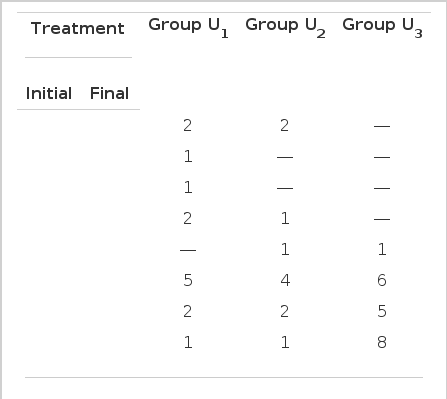The image size is (447, 399).
Task: Click Group U2's 1 in the last U3-dash row
Action: coord(285,218)
